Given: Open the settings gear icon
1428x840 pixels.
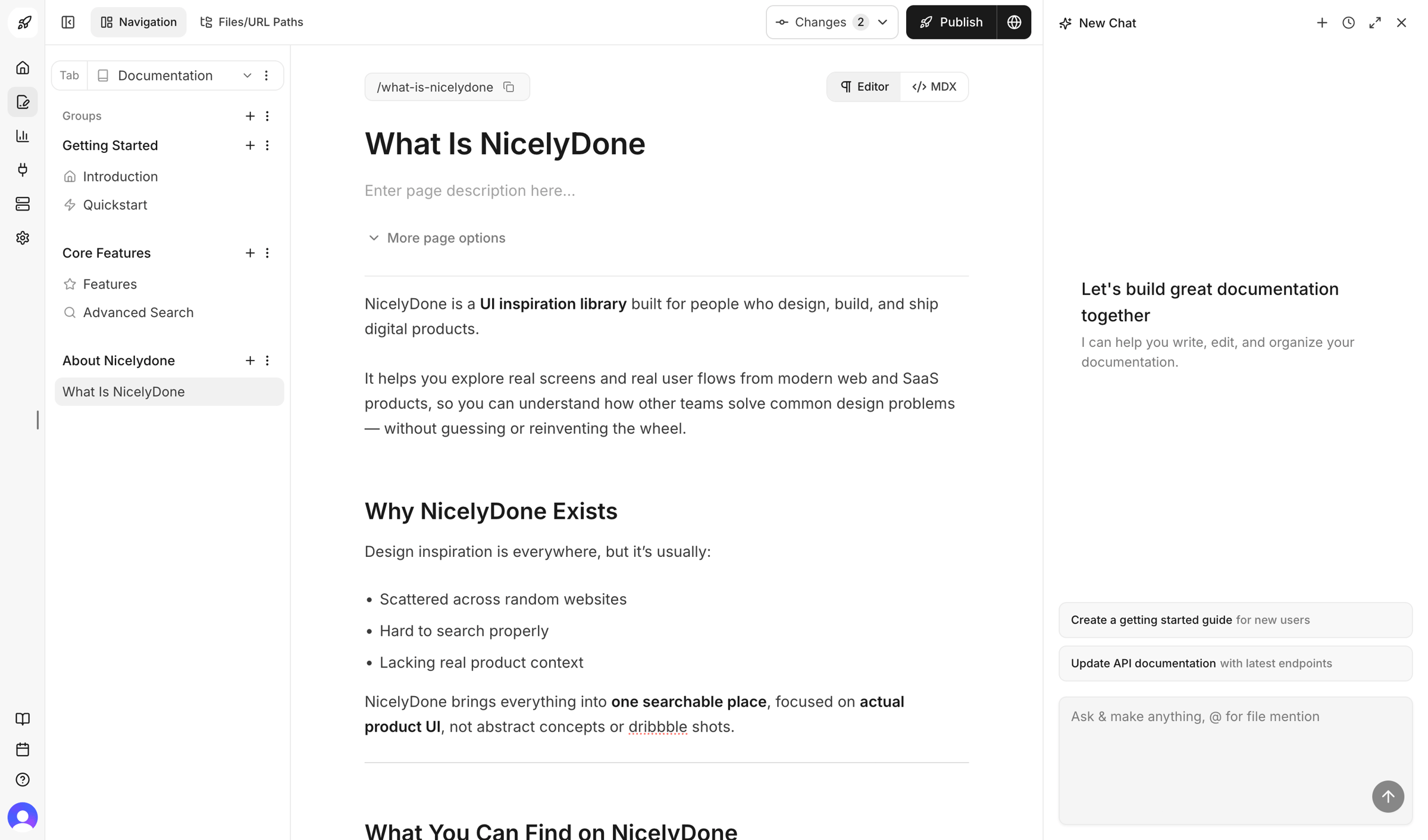Looking at the screenshot, I should click(23, 238).
